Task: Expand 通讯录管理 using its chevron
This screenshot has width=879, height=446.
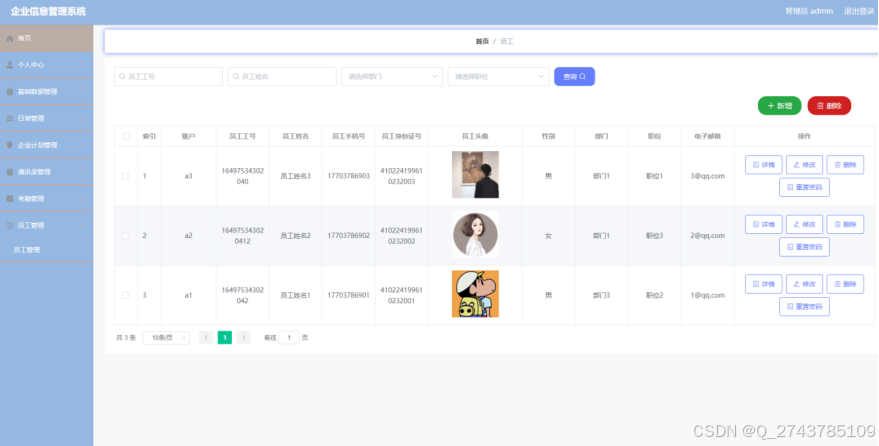Action: point(81,172)
